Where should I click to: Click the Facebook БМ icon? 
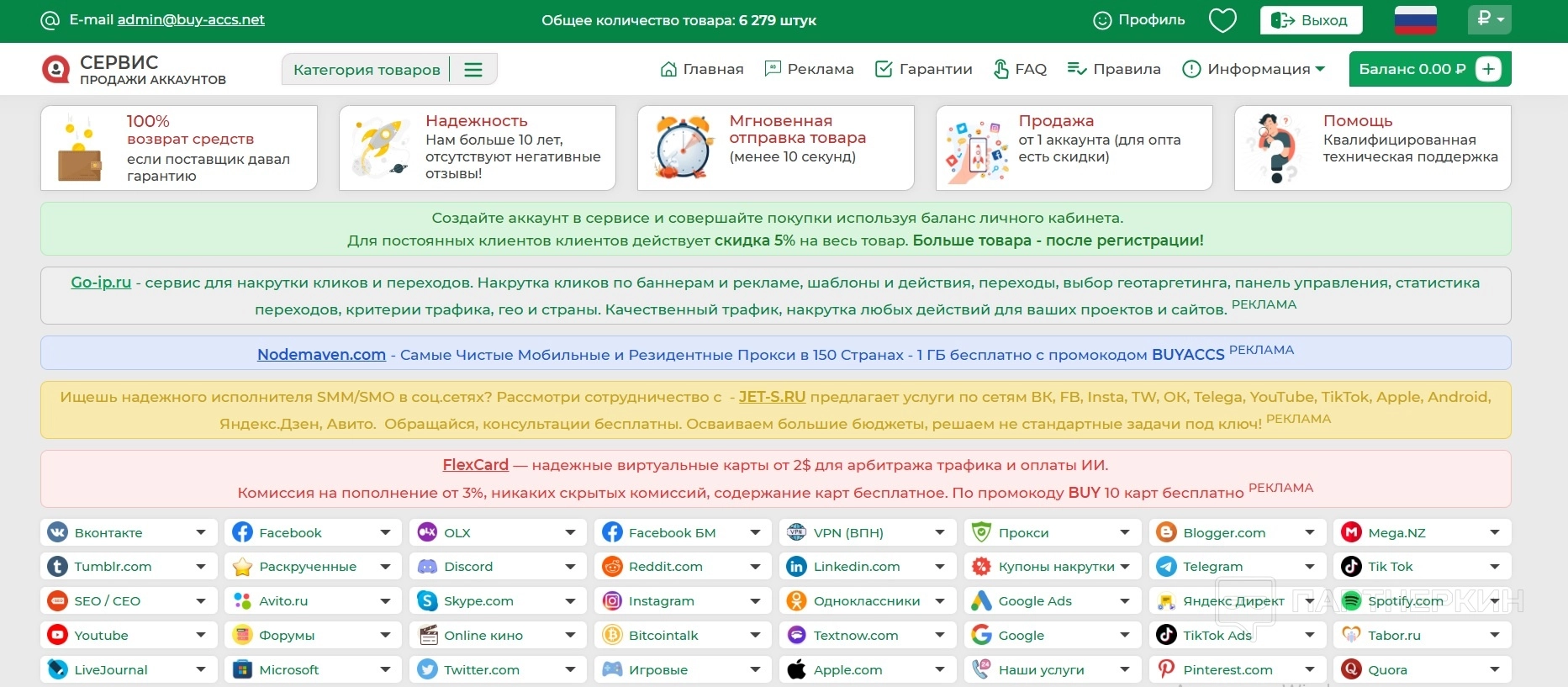[612, 532]
